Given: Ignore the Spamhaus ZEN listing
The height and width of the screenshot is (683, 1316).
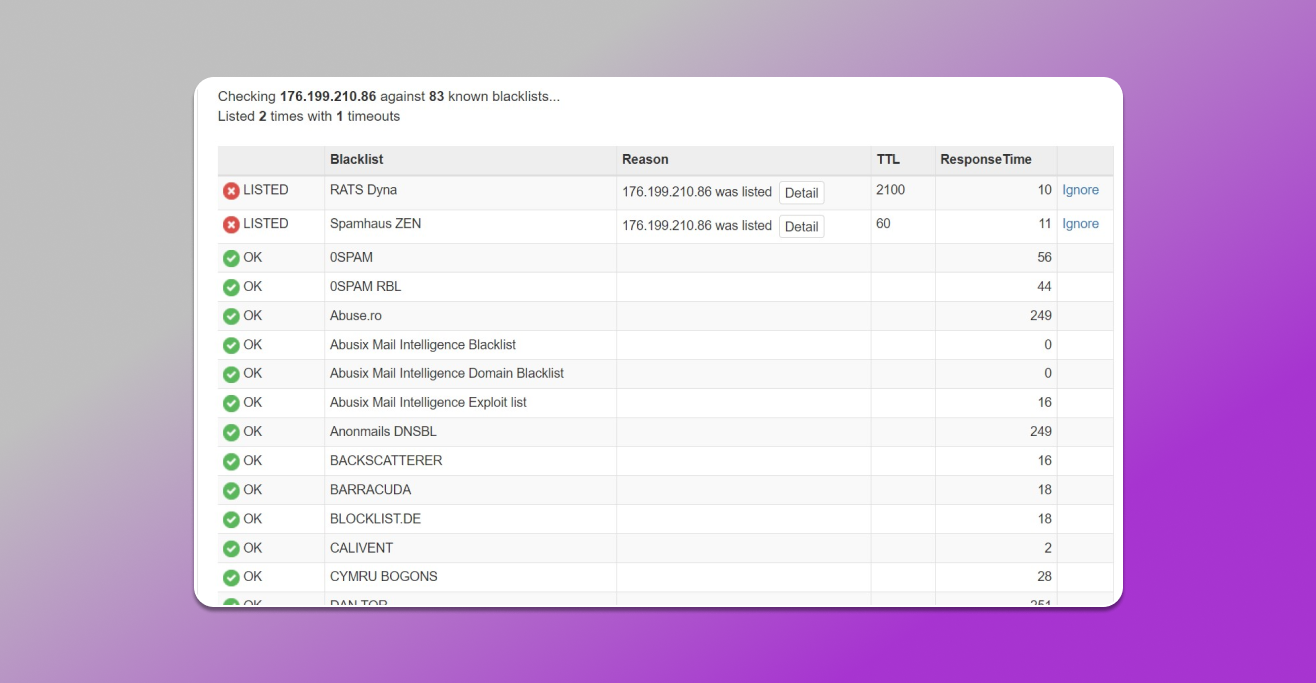Looking at the screenshot, I should [1080, 224].
